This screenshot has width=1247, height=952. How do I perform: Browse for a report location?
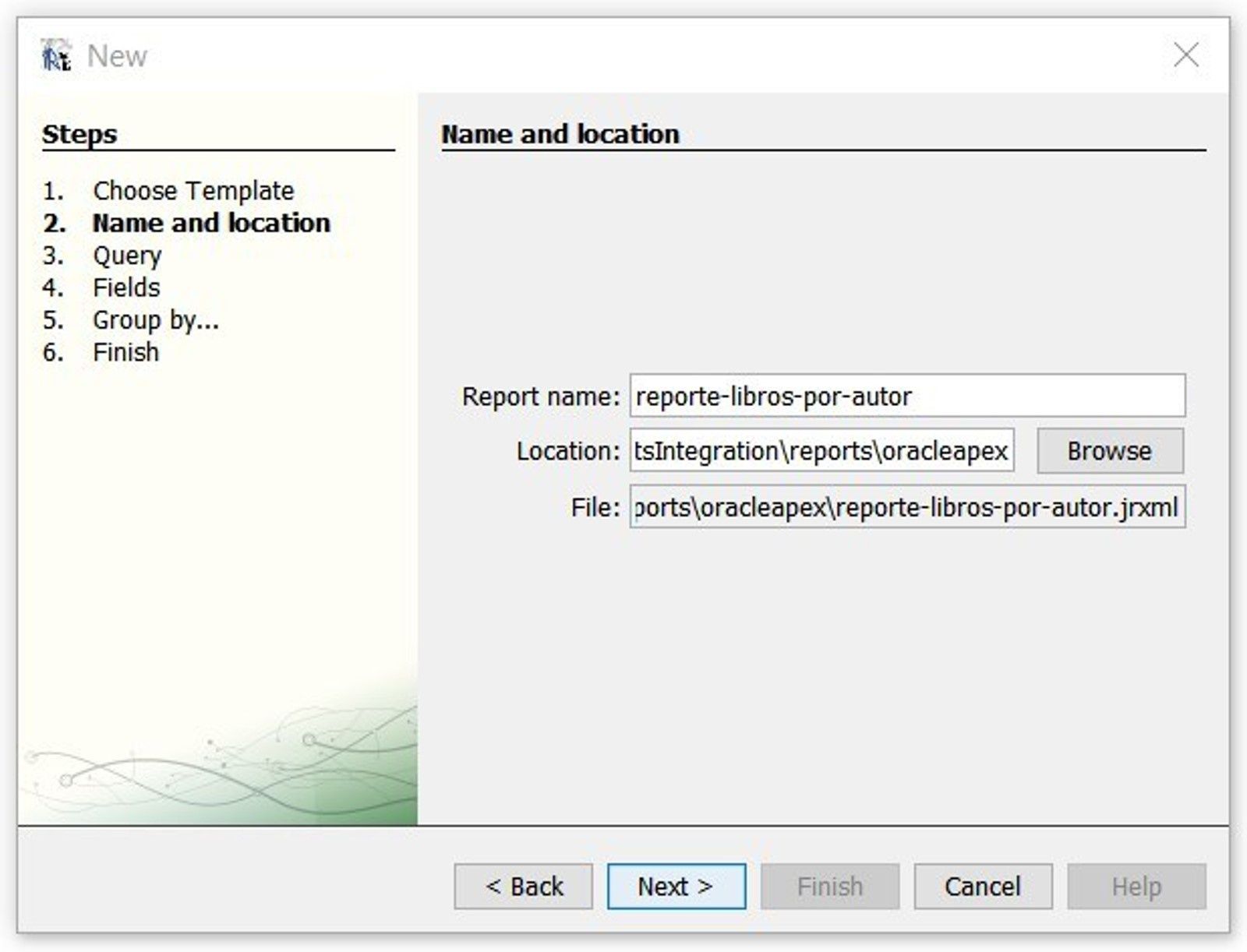coord(1110,450)
